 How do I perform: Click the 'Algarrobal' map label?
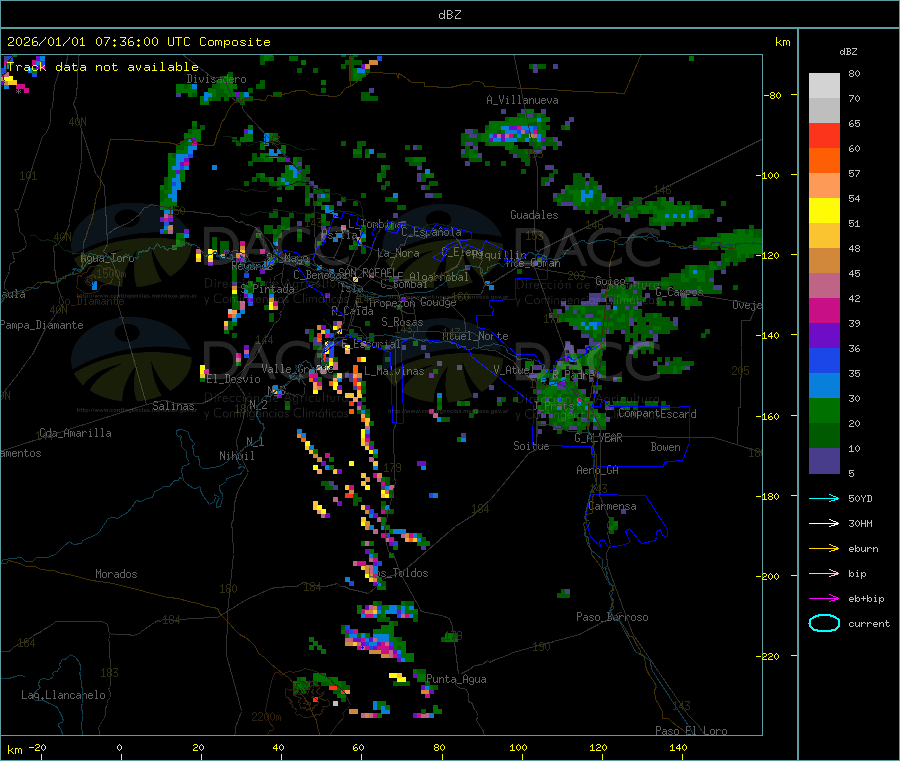pyautogui.click(x=439, y=277)
